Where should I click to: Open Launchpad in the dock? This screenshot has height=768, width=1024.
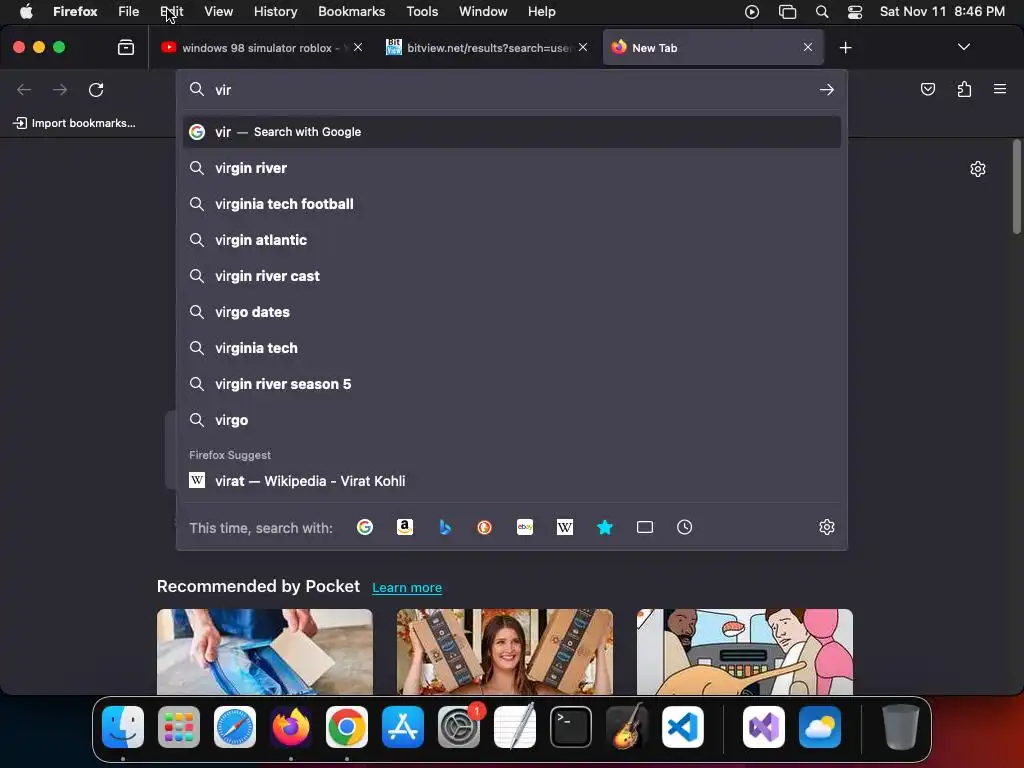(179, 726)
